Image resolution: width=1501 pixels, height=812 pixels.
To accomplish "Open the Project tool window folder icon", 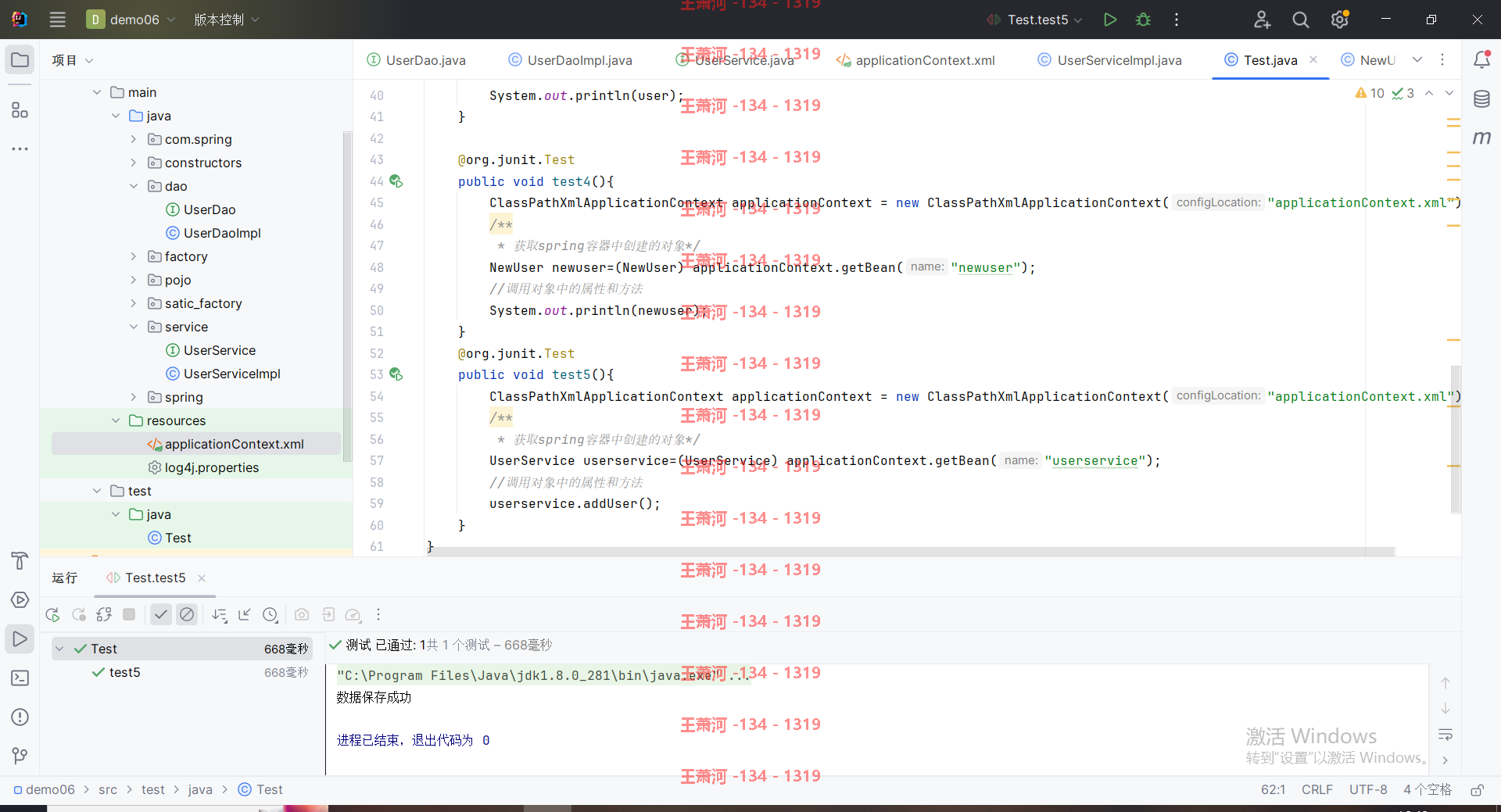I will tap(20, 60).
